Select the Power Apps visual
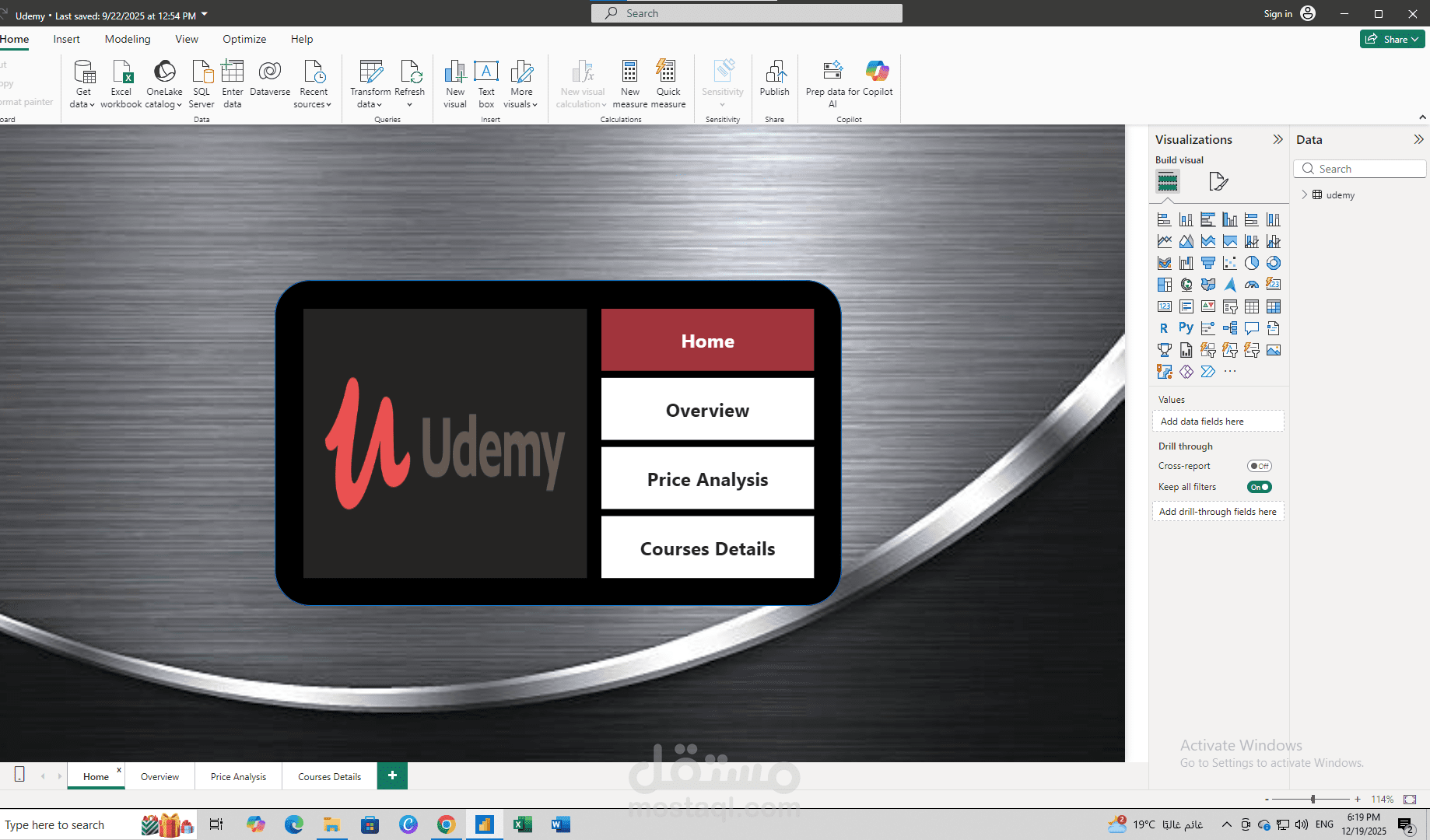Screen dimensions: 1430x840 pyautogui.click(x=1186, y=372)
